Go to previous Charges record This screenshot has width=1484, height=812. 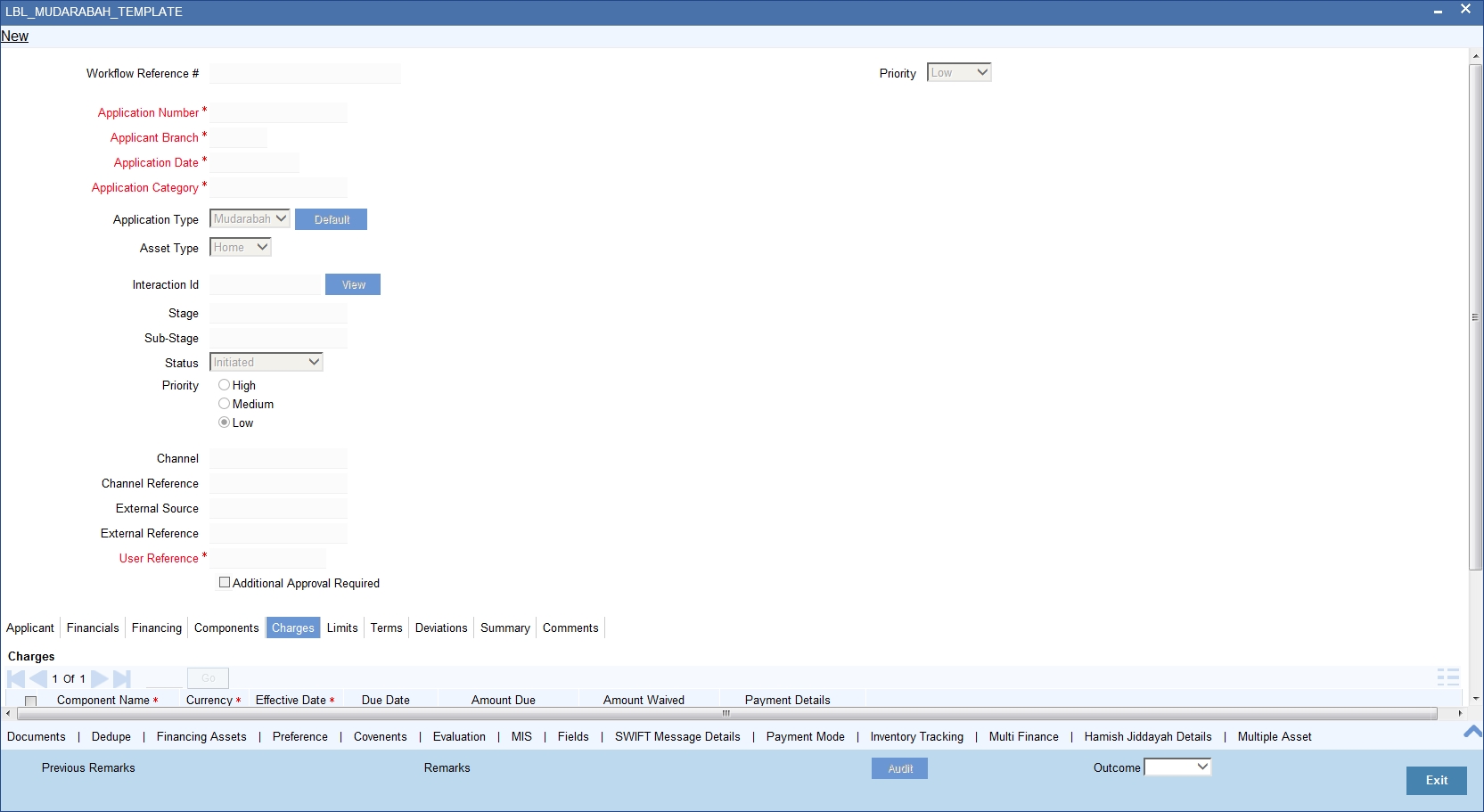[38, 678]
